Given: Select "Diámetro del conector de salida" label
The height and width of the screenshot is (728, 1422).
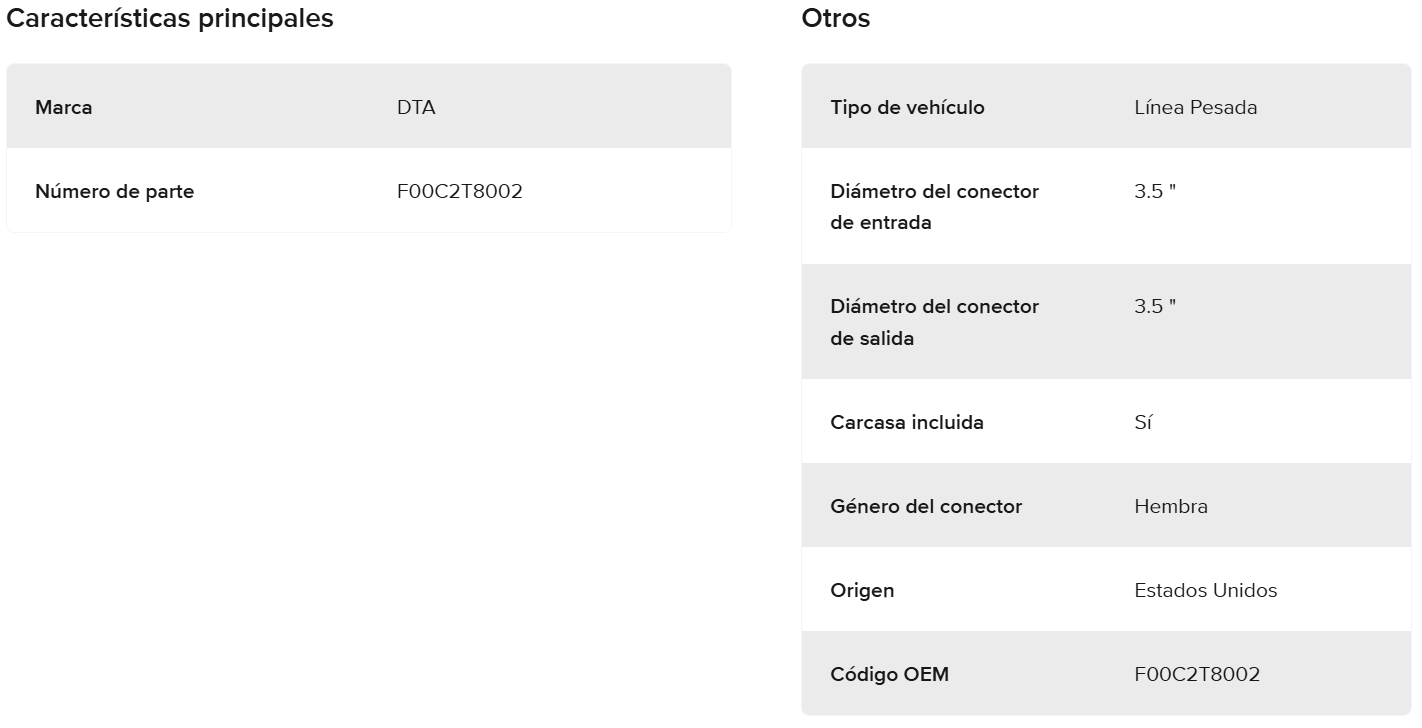Looking at the screenshot, I should (934, 322).
